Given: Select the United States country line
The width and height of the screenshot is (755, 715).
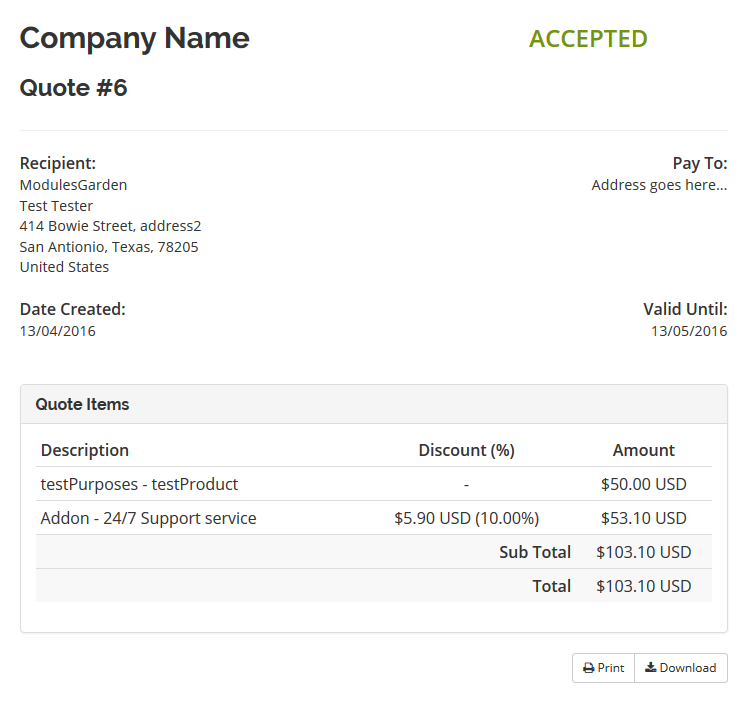Looking at the screenshot, I should click(64, 267).
